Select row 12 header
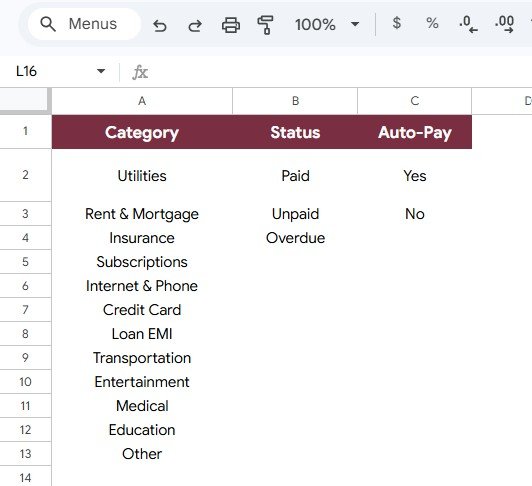The height and width of the screenshot is (486, 532). [25, 430]
